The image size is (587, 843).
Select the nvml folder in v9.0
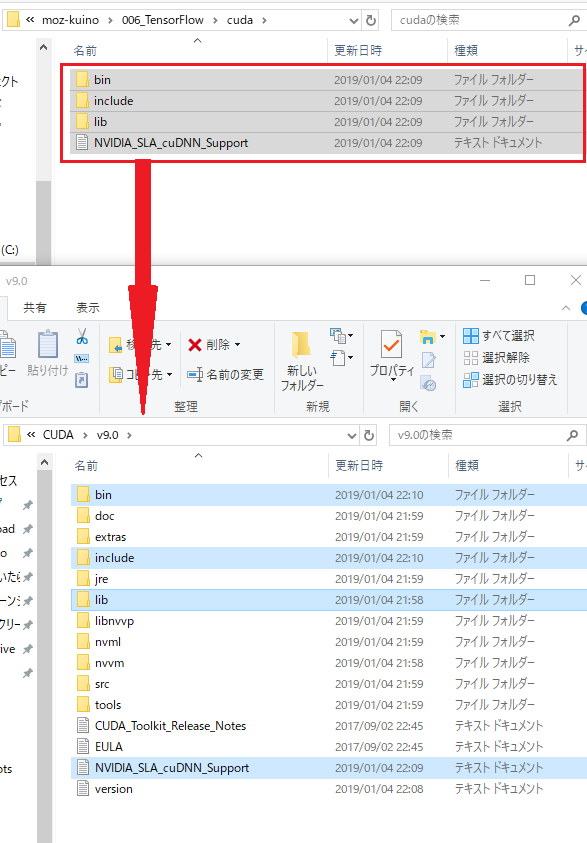(x=329, y=641)
